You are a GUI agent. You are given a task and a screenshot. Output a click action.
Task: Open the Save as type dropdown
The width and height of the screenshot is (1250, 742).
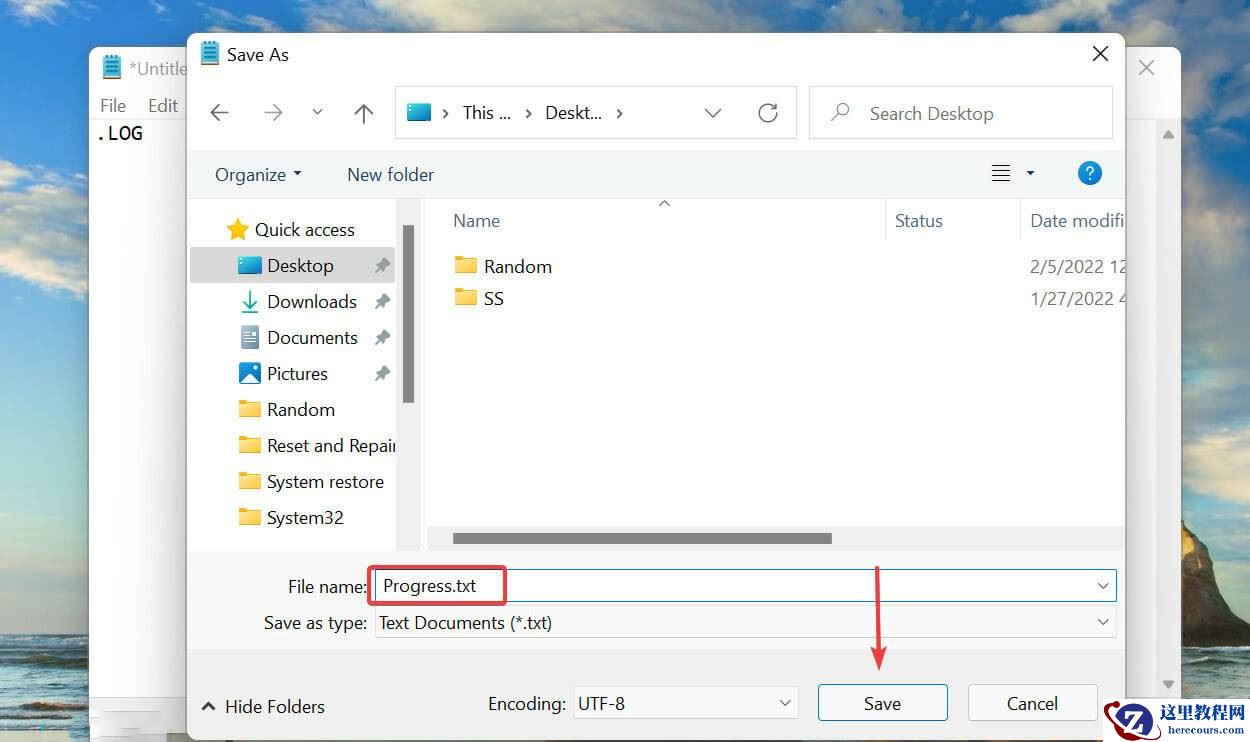pyautogui.click(x=746, y=622)
